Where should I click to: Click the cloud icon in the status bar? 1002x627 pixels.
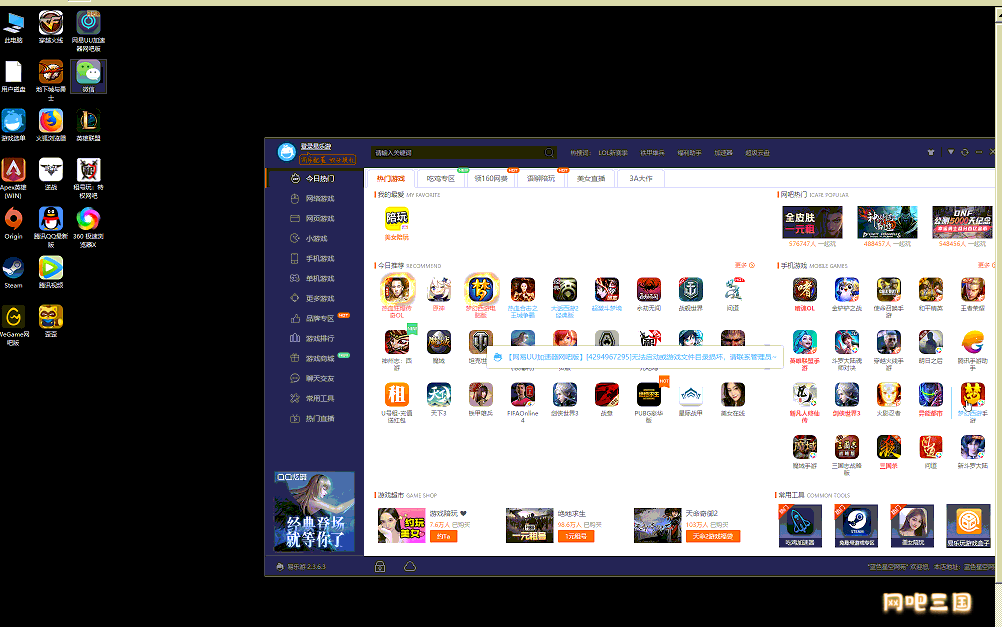[410, 567]
